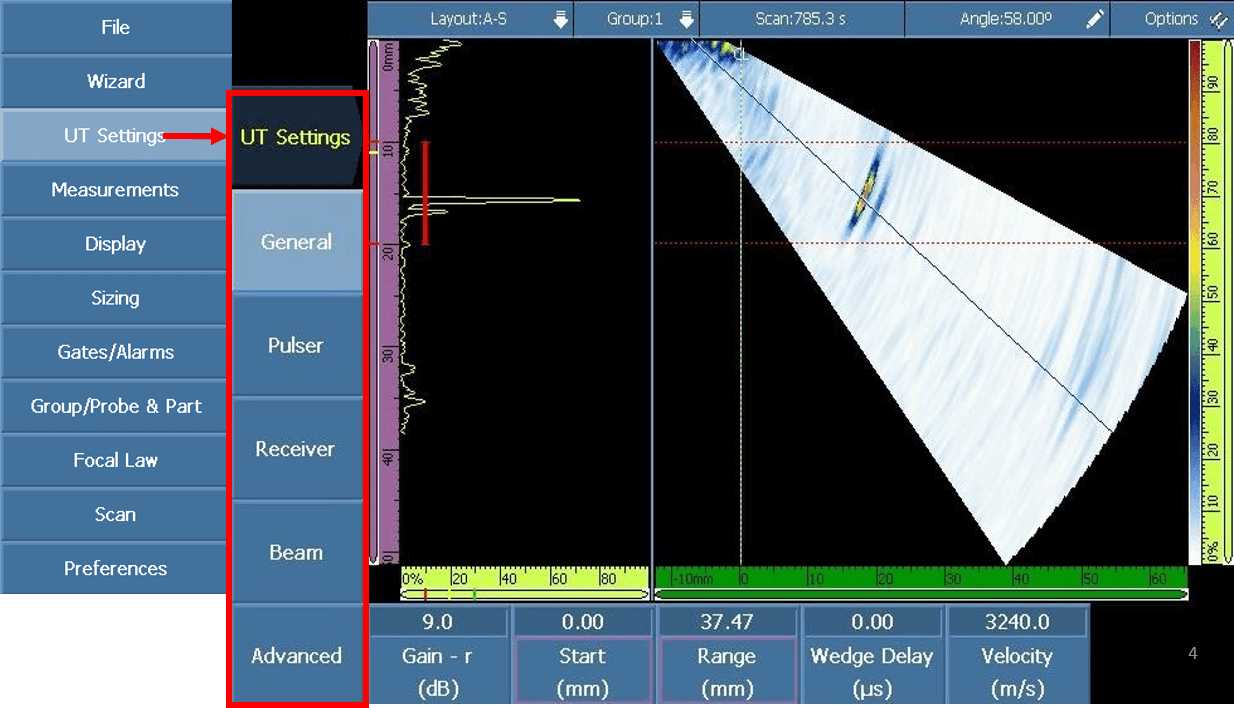Open the File menu
This screenshot has height=708, width=1234.
pyautogui.click(x=115, y=27)
